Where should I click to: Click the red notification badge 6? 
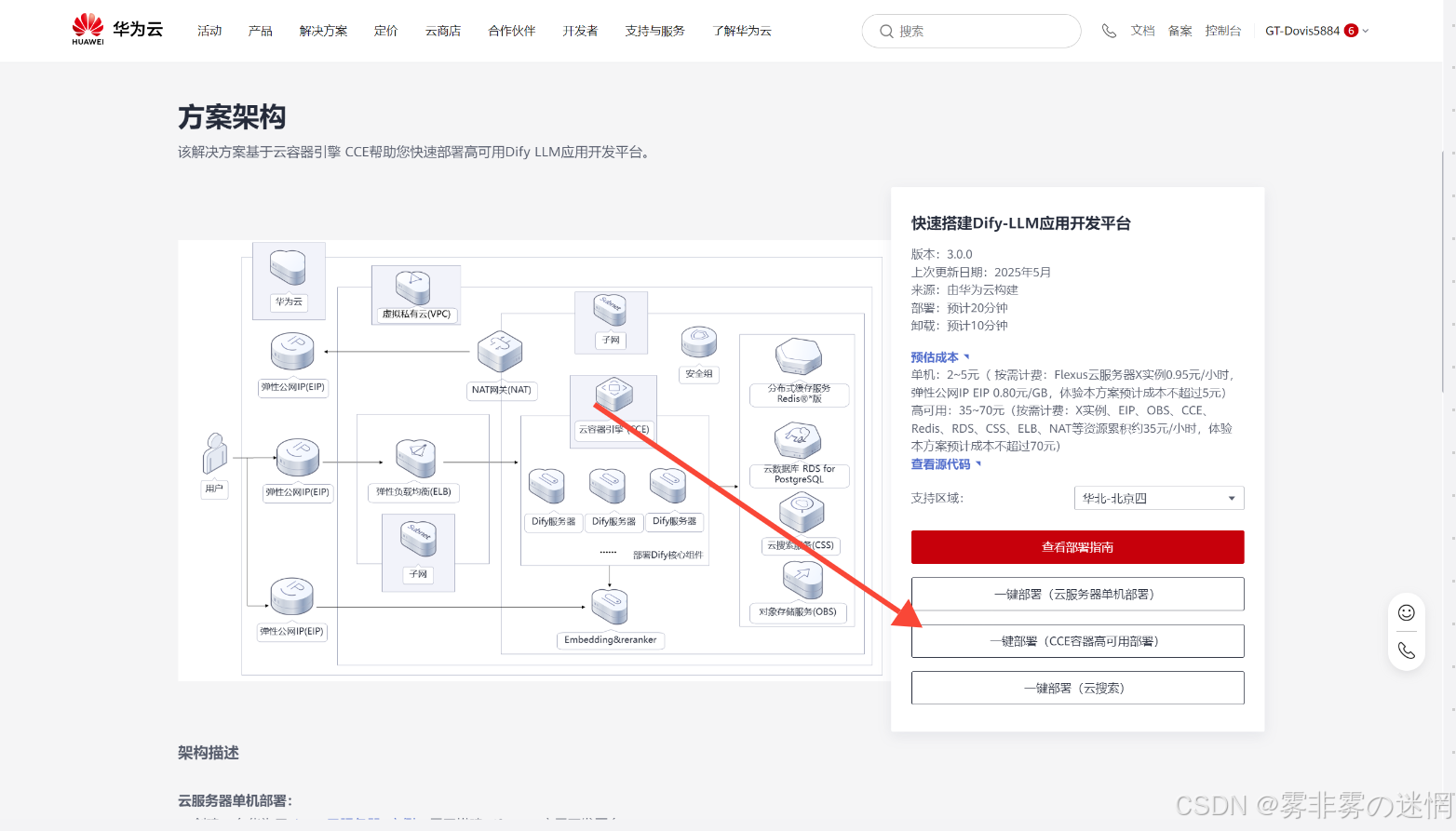1351,31
